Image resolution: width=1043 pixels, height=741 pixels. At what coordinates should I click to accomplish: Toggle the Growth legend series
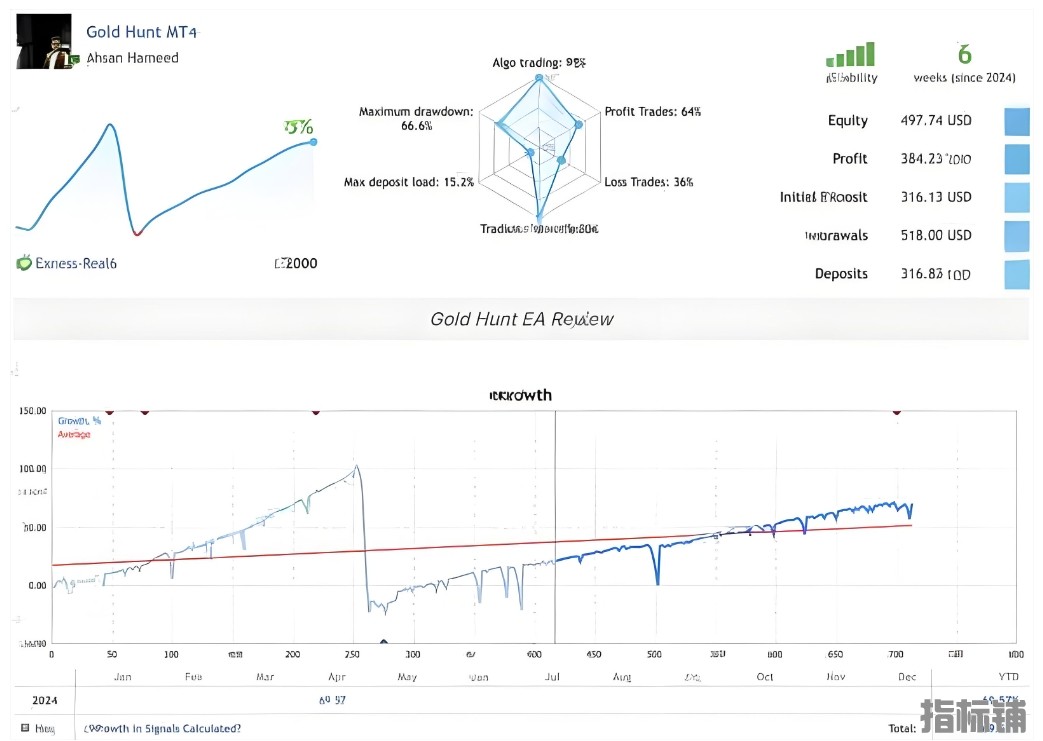point(79,421)
